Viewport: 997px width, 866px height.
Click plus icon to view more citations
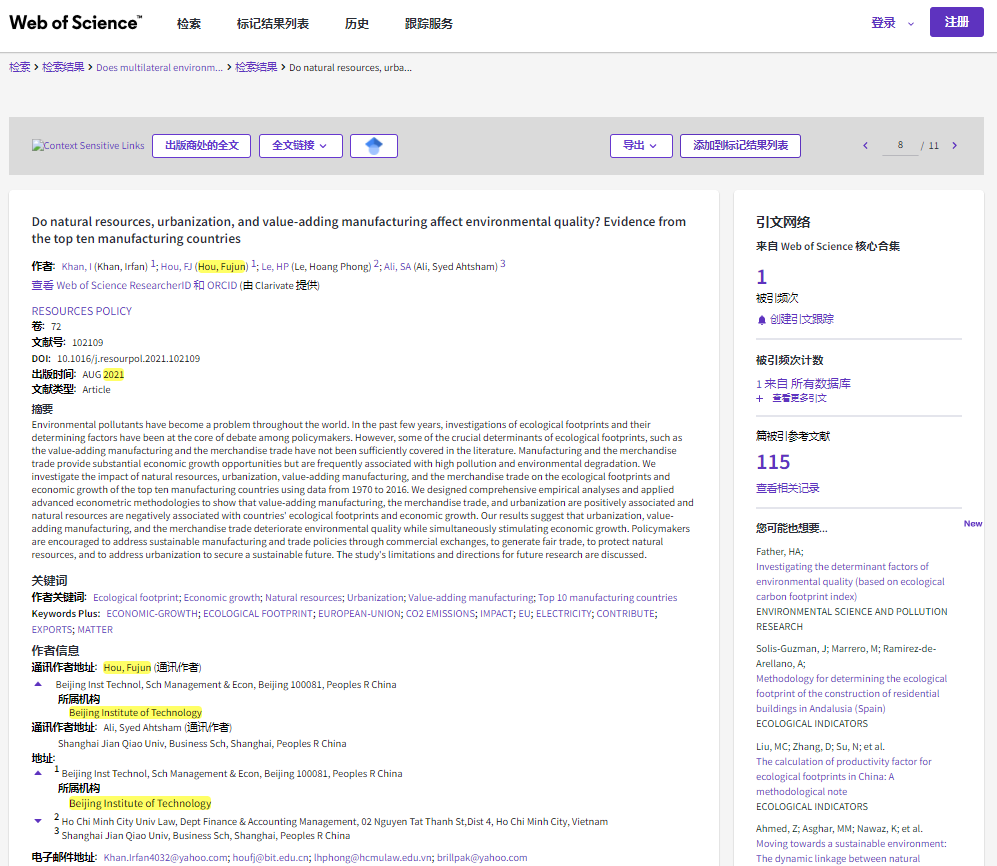(x=760, y=398)
